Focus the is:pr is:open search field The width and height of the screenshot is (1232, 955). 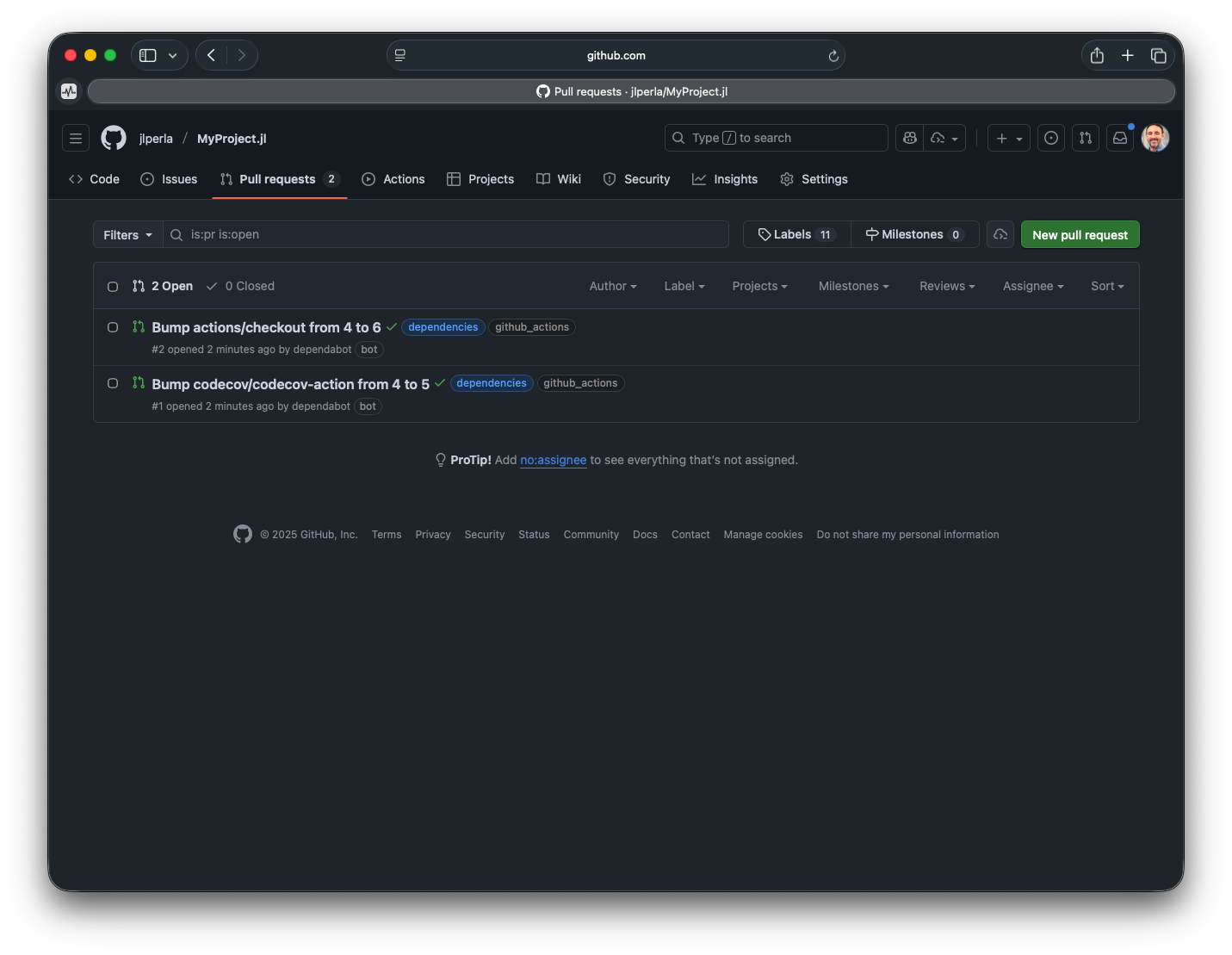(448, 234)
